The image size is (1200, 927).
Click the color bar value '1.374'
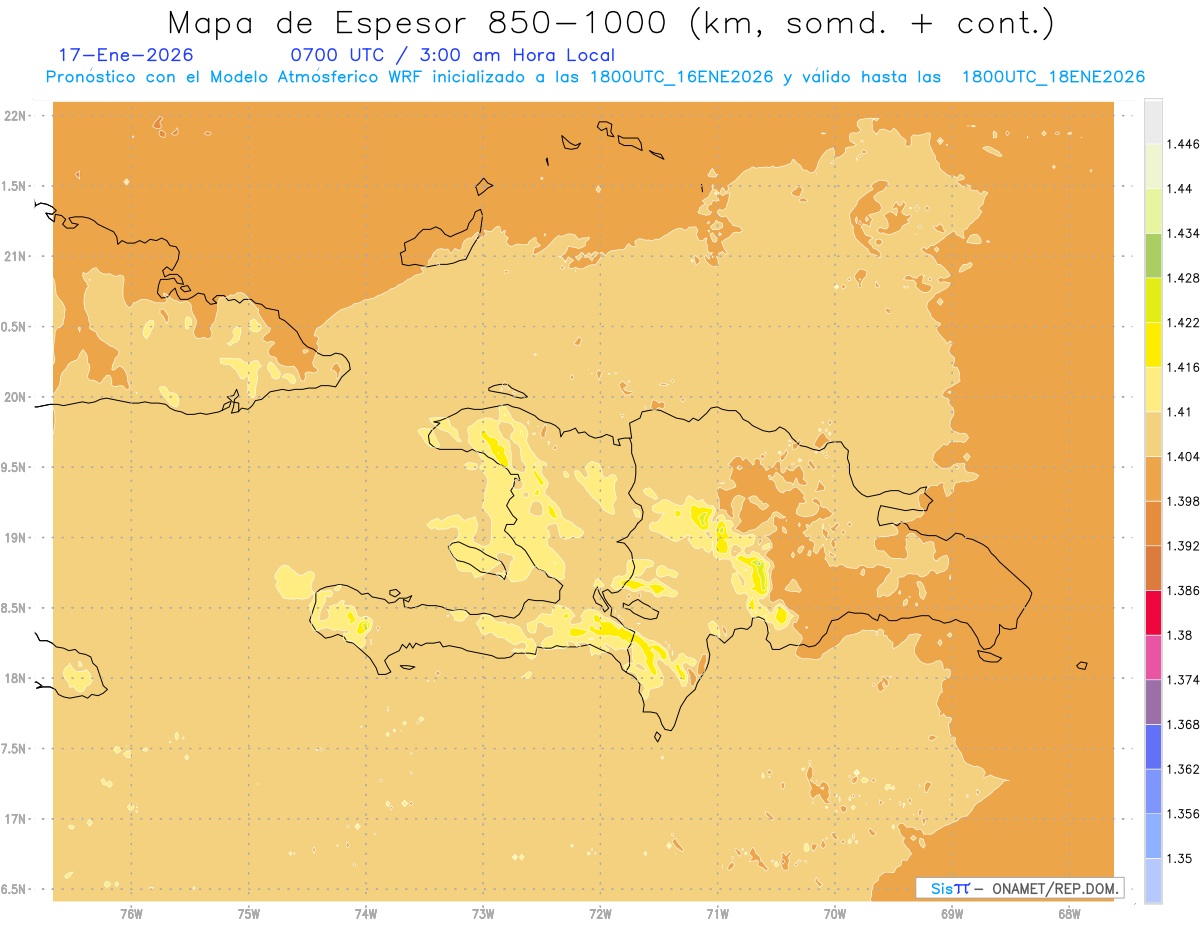1182,680
